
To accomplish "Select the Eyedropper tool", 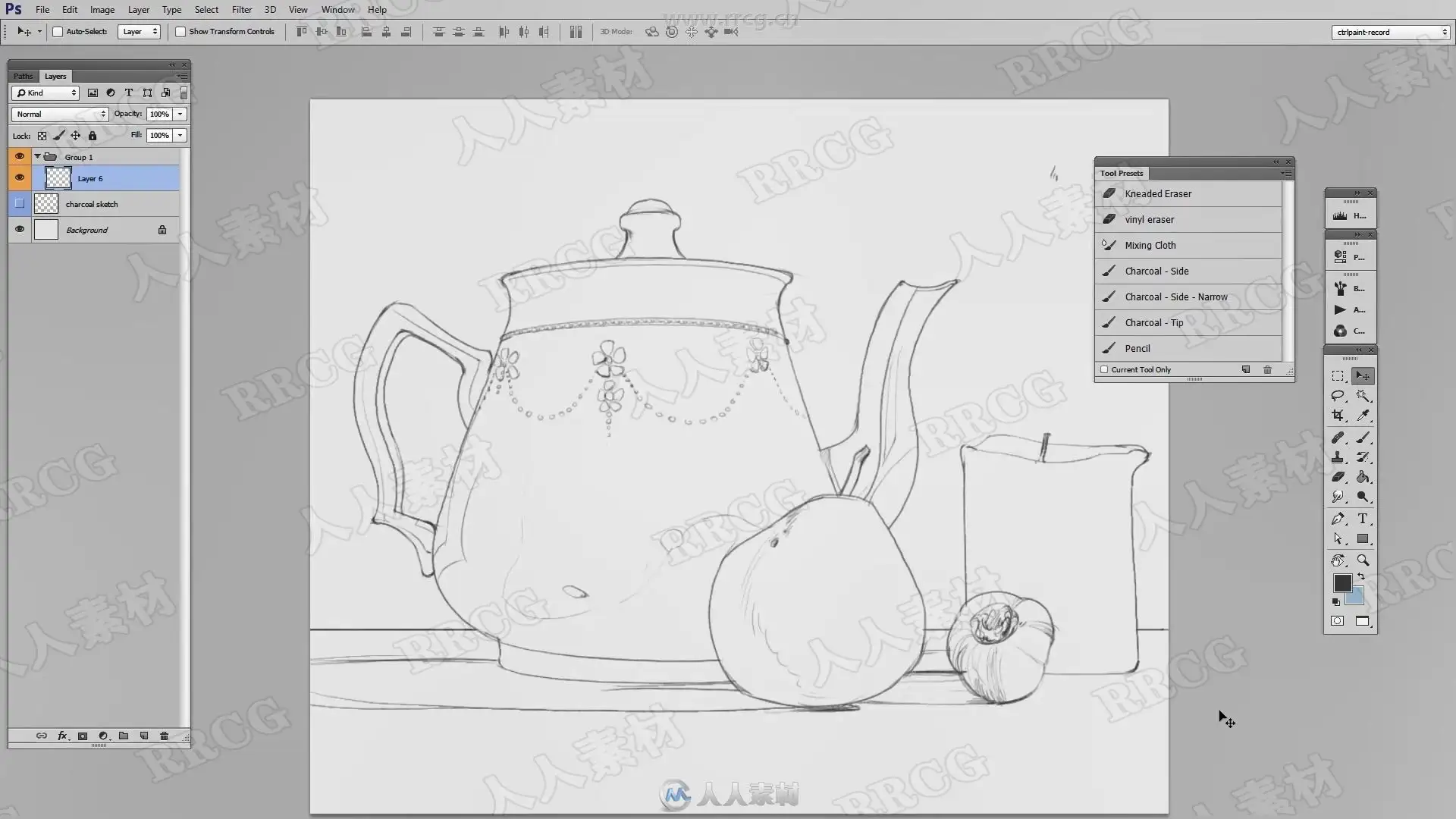I will 1363,416.
